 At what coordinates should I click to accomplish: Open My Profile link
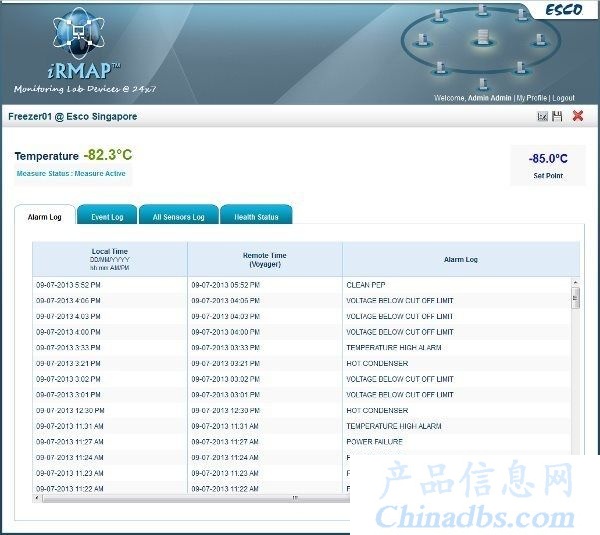(x=532, y=98)
